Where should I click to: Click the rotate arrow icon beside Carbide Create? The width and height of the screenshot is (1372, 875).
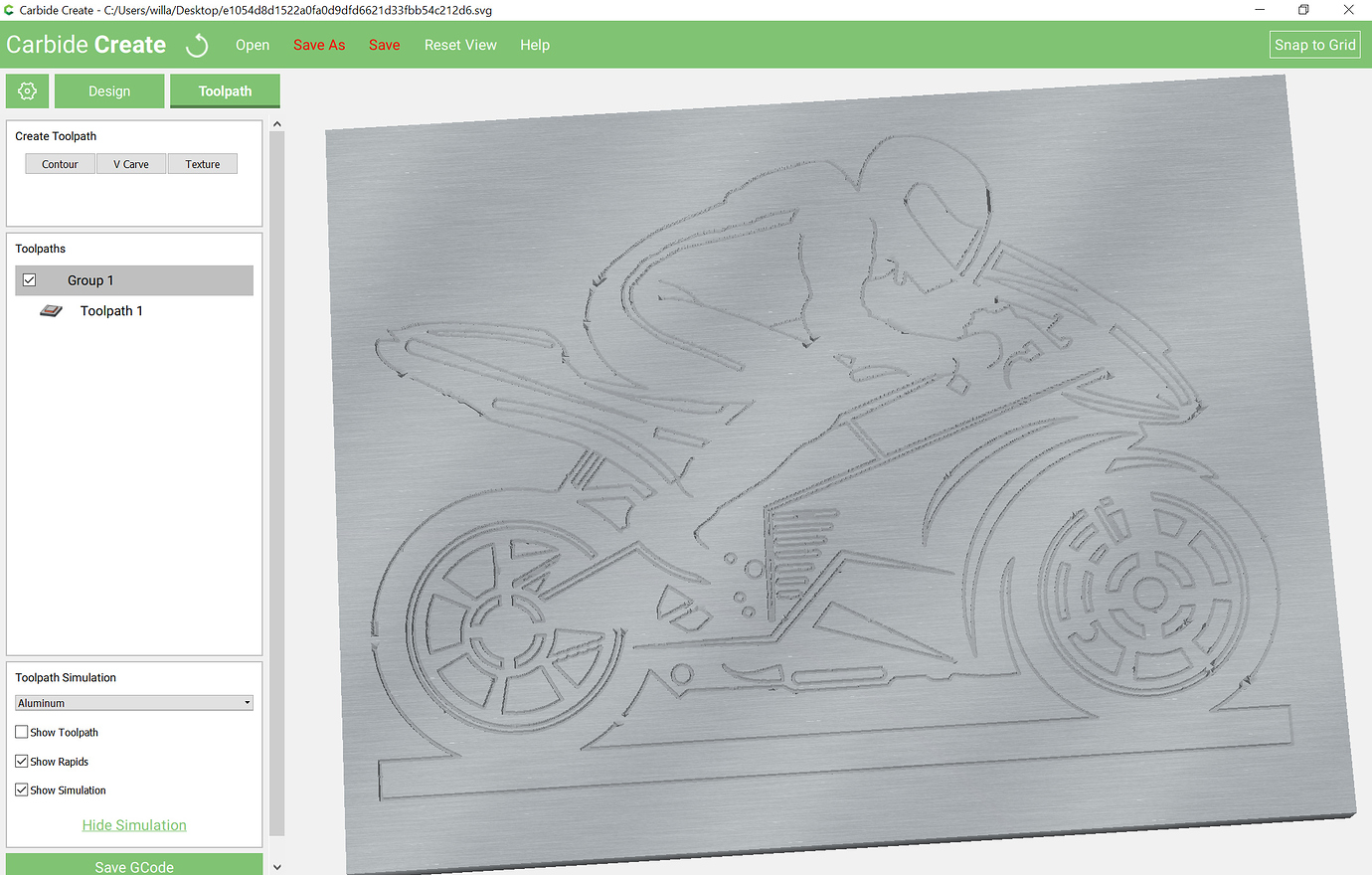coord(197,45)
